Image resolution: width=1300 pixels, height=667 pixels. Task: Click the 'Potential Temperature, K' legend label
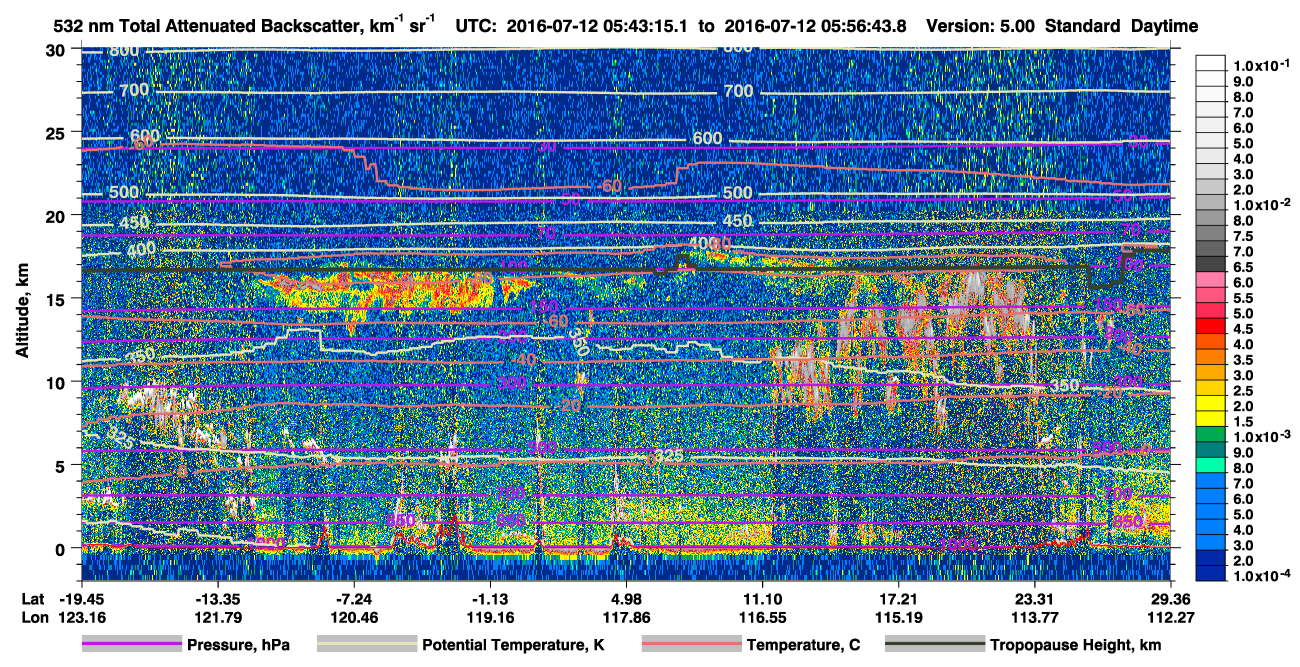pyautogui.click(x=514, y=646)
